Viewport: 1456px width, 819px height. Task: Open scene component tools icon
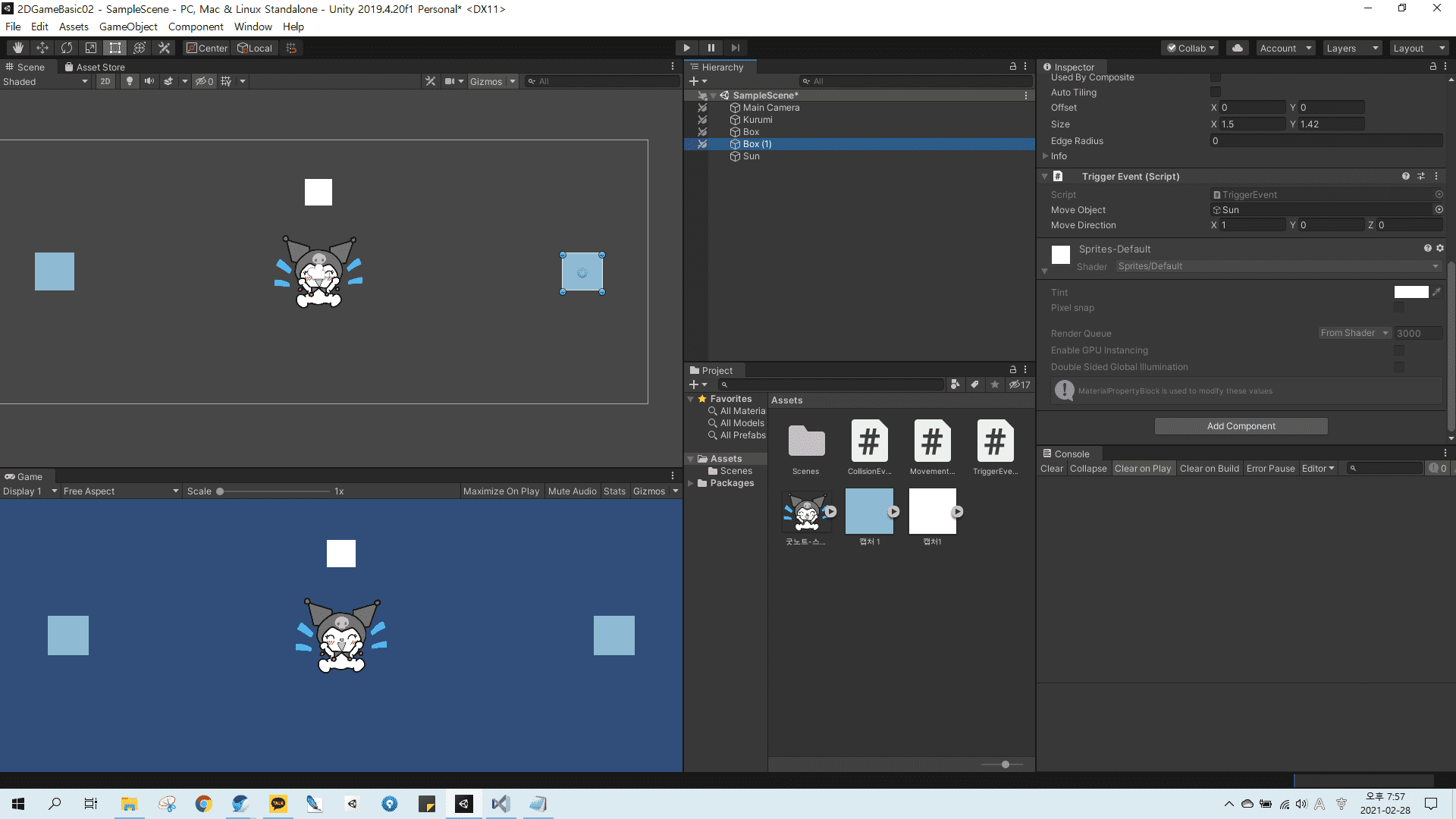tap(430, 81)
